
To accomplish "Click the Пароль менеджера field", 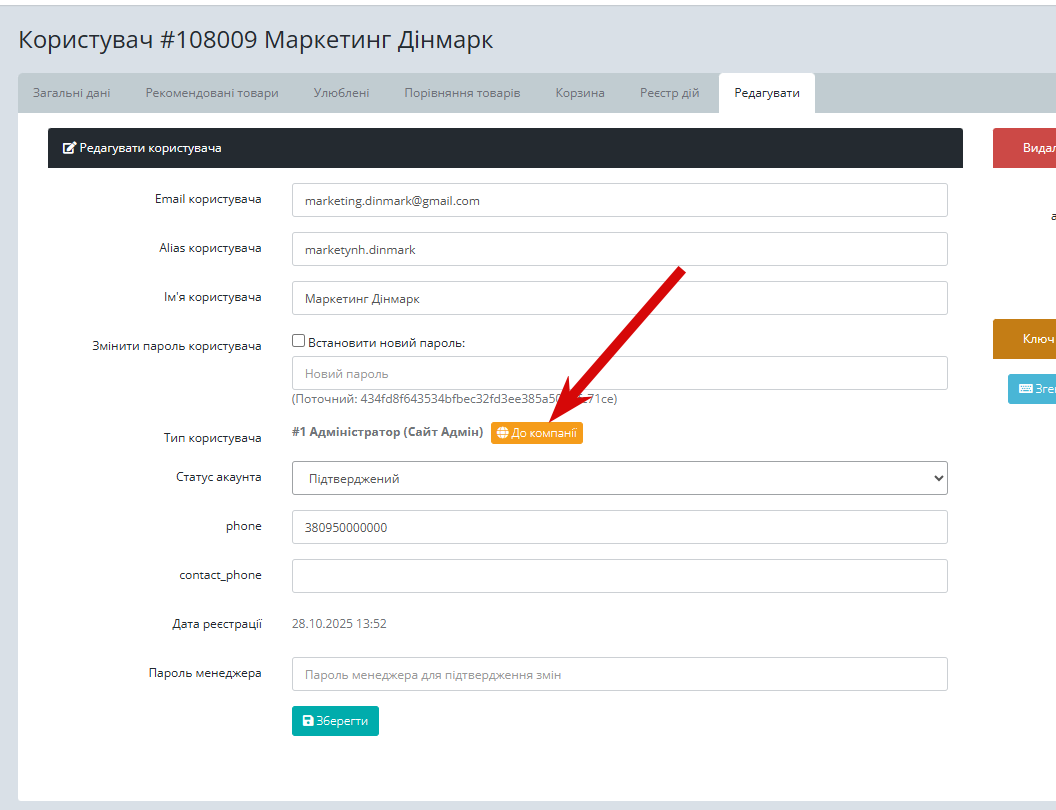I will [x=620, y=674].
